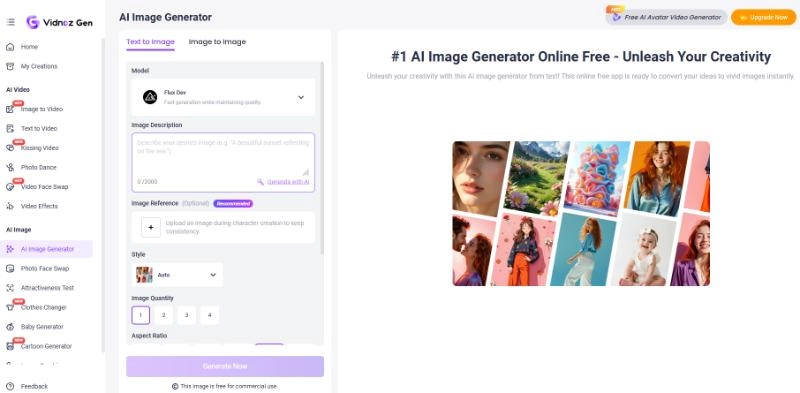Click the Clothes Changer icon
The height and width of the screenshot is (393, 800).
click(x=10, y=307)
